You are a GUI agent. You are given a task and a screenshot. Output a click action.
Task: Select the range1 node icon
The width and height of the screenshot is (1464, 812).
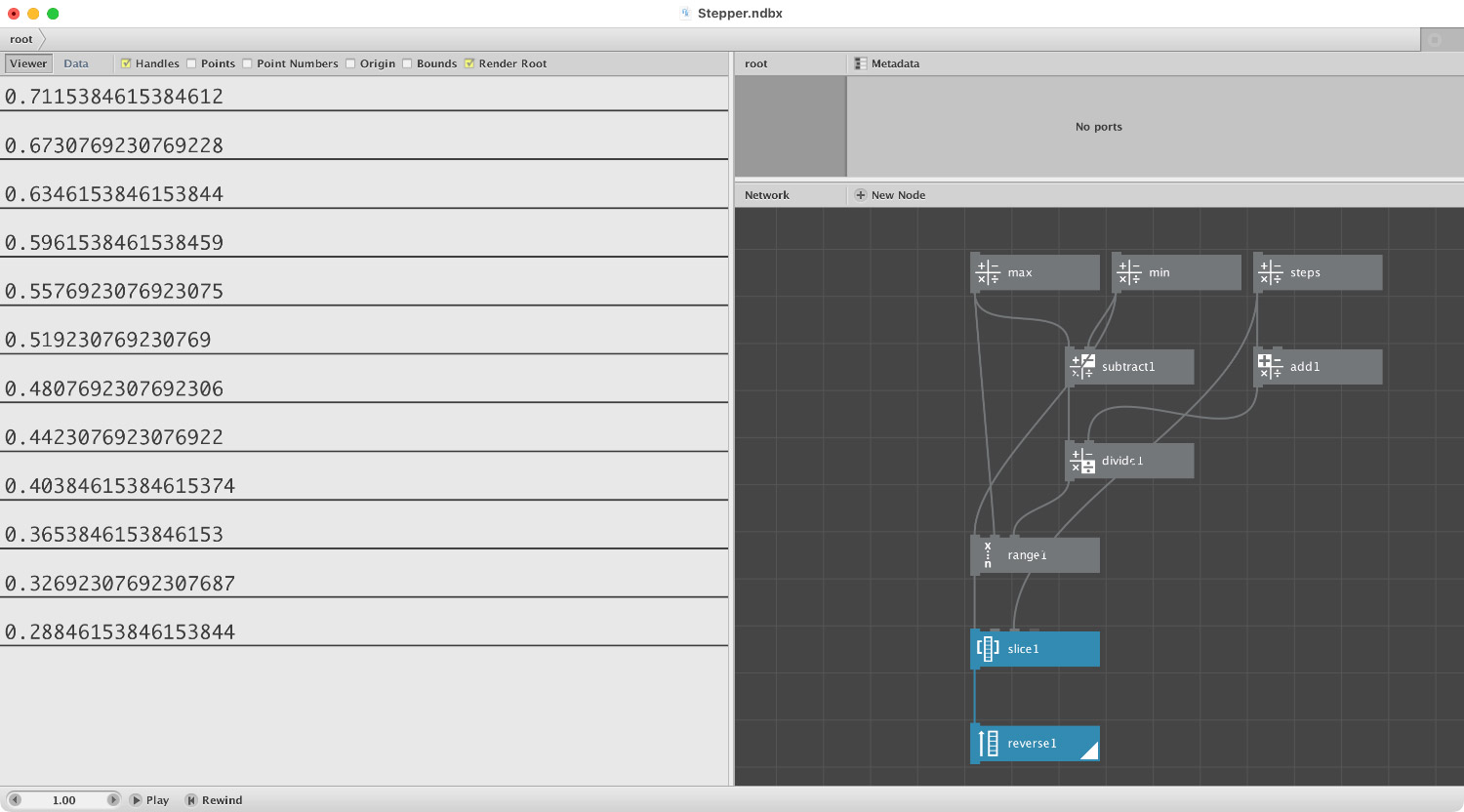point(988,555)
